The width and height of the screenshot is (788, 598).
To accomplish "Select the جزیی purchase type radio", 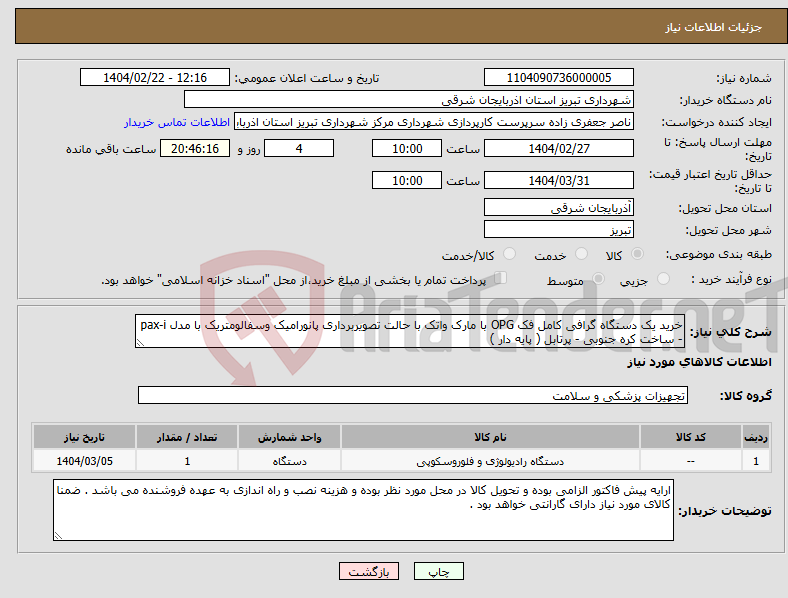I will coord(663,279).
